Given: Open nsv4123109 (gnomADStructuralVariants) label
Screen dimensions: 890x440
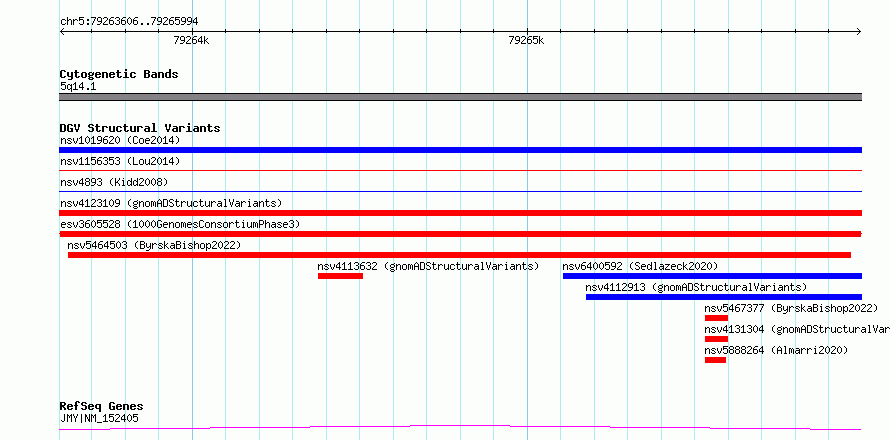Looking at the screenshot, I should coord(171,203).
